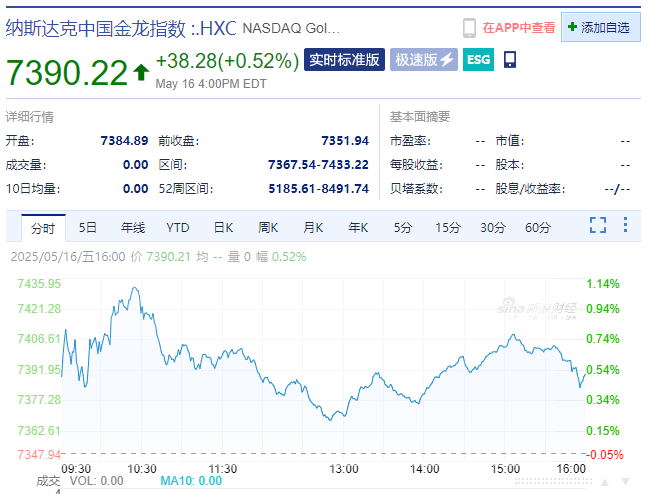Click the opening price 7384.89
Image resolution: width=649 pixels, height=494 pixels.
click(125, 141)
